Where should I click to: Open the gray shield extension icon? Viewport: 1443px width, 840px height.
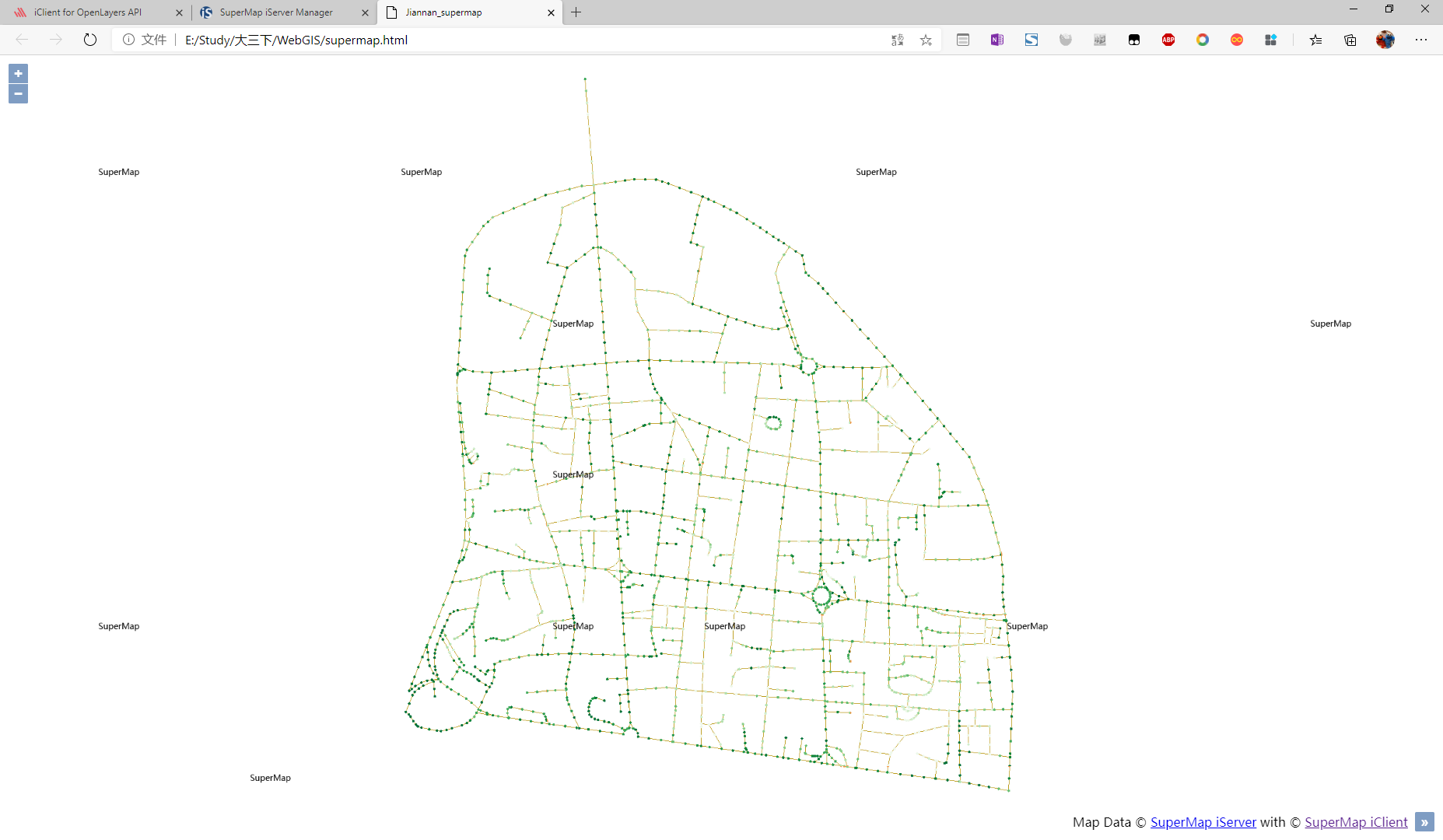[x=1066, y=40]
